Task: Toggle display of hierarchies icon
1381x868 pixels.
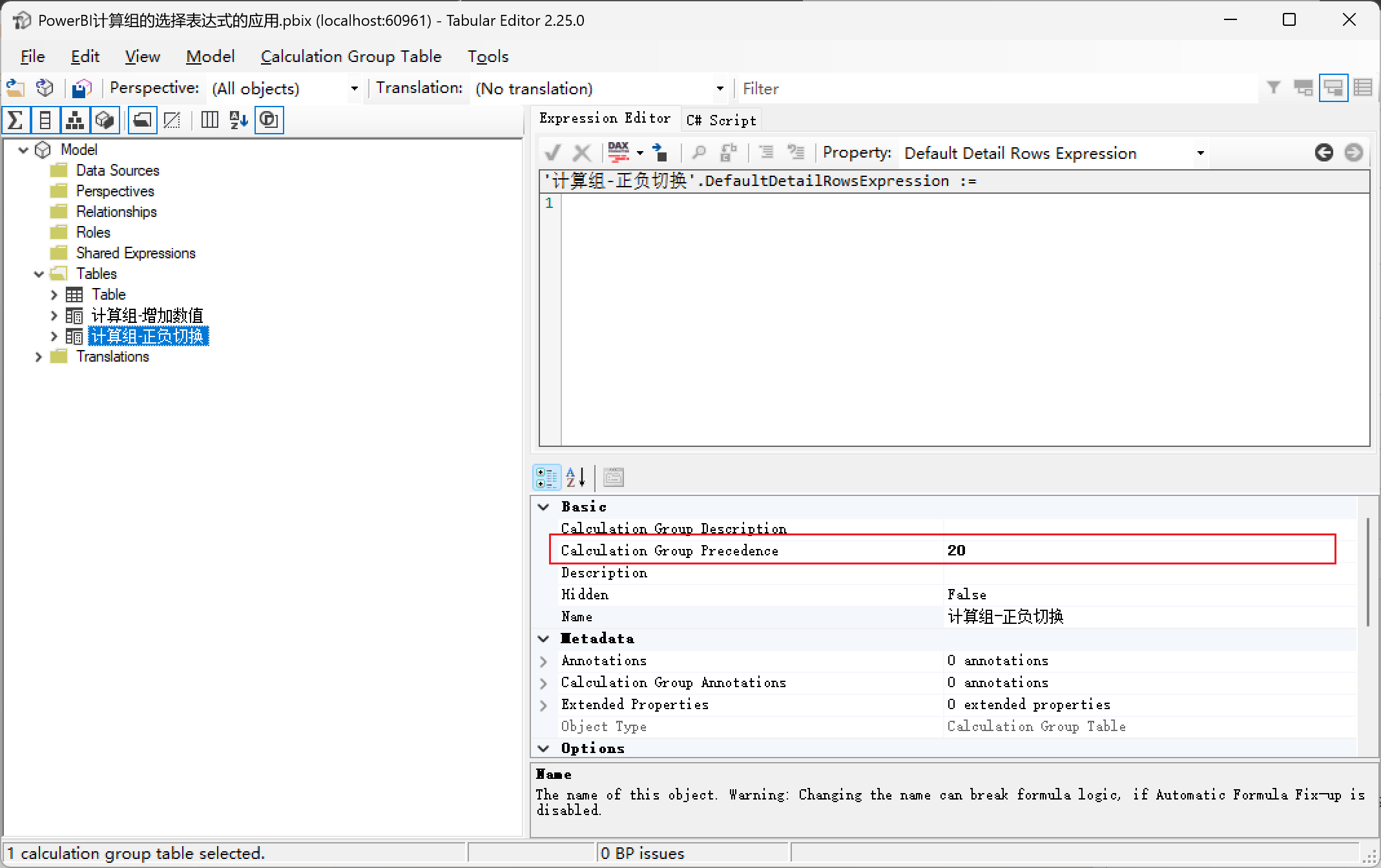Action: pos(75,120)
